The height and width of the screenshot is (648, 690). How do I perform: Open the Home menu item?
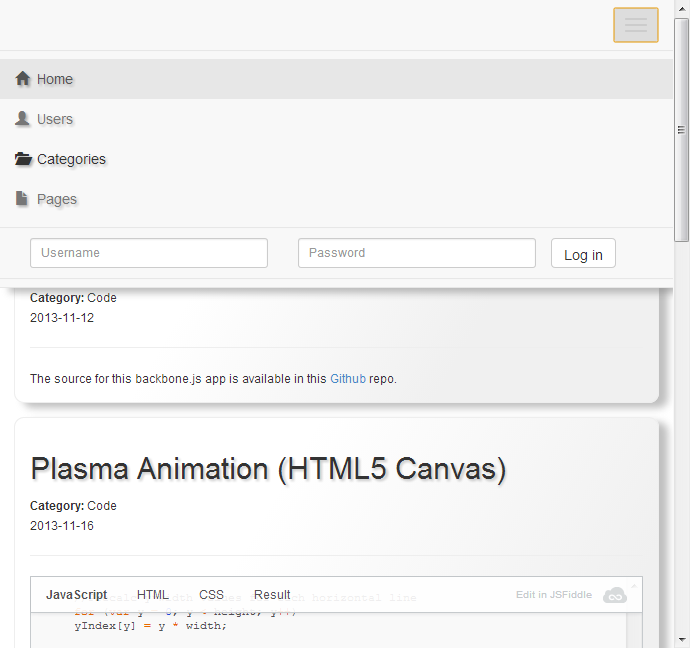pyautogui.click(x=55, y=79)
